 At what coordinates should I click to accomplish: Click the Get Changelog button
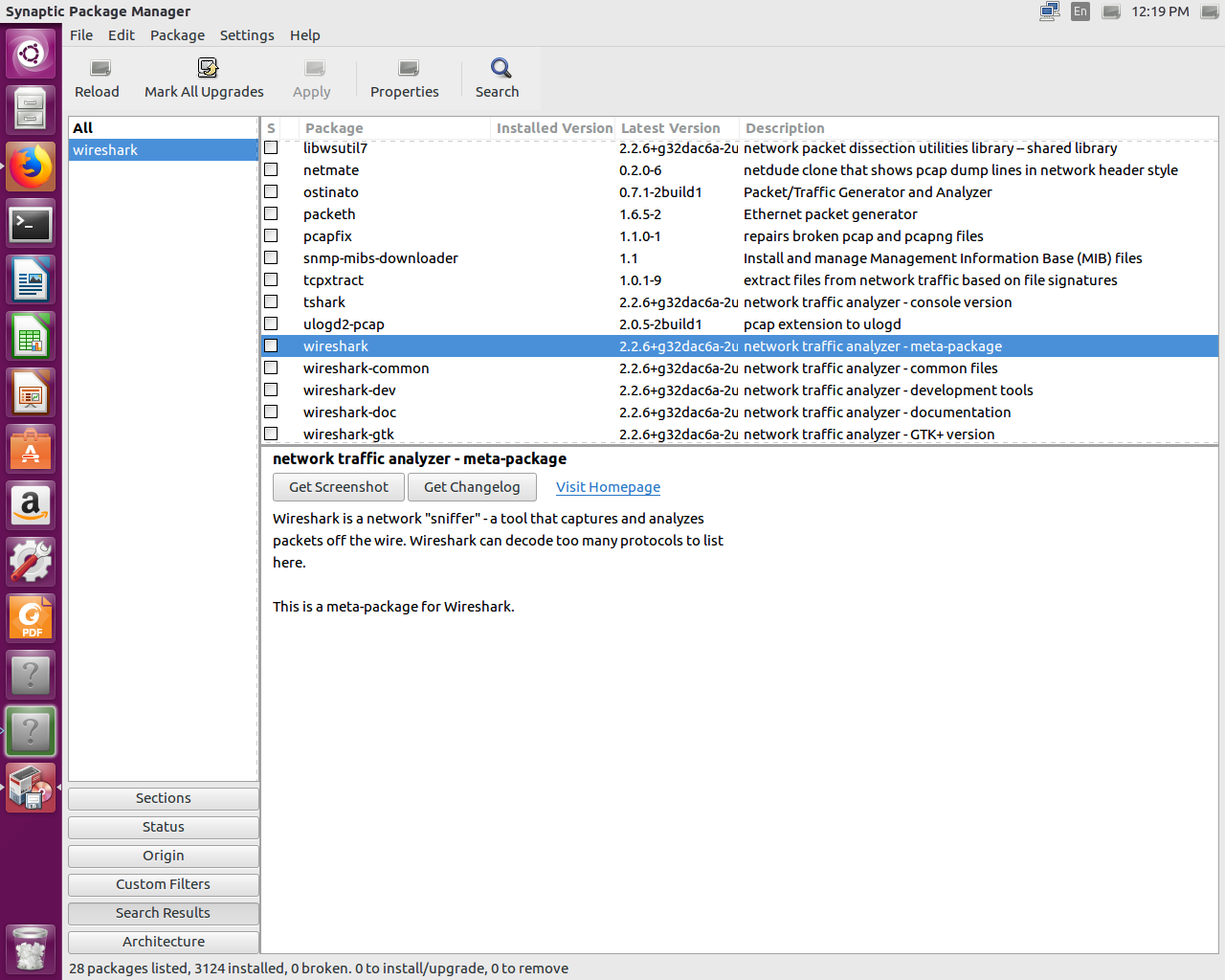click(472, 487)
